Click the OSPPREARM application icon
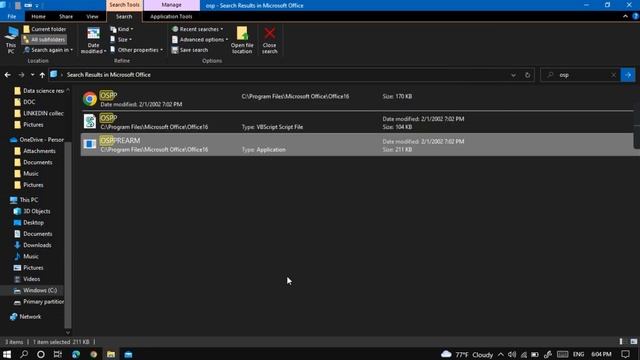This screenshot has height=360, width=640. pos(90,144)
